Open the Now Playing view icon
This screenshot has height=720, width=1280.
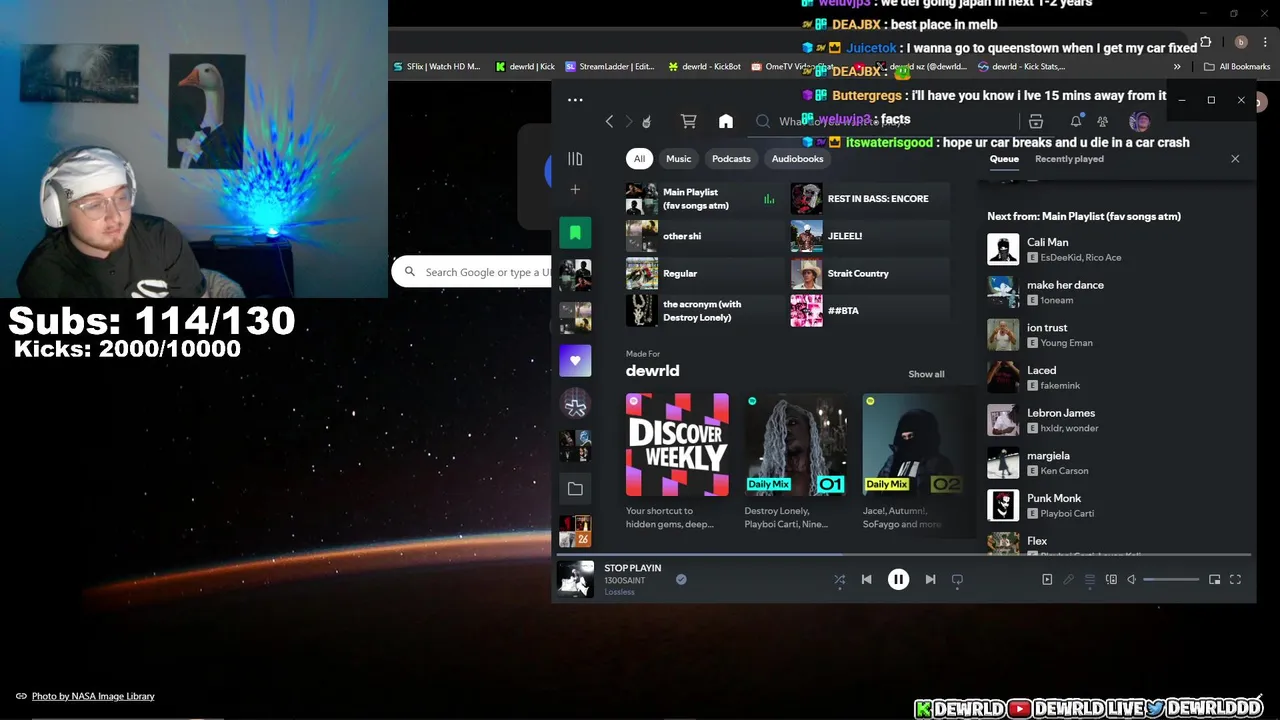click(x=1047, y=579)
